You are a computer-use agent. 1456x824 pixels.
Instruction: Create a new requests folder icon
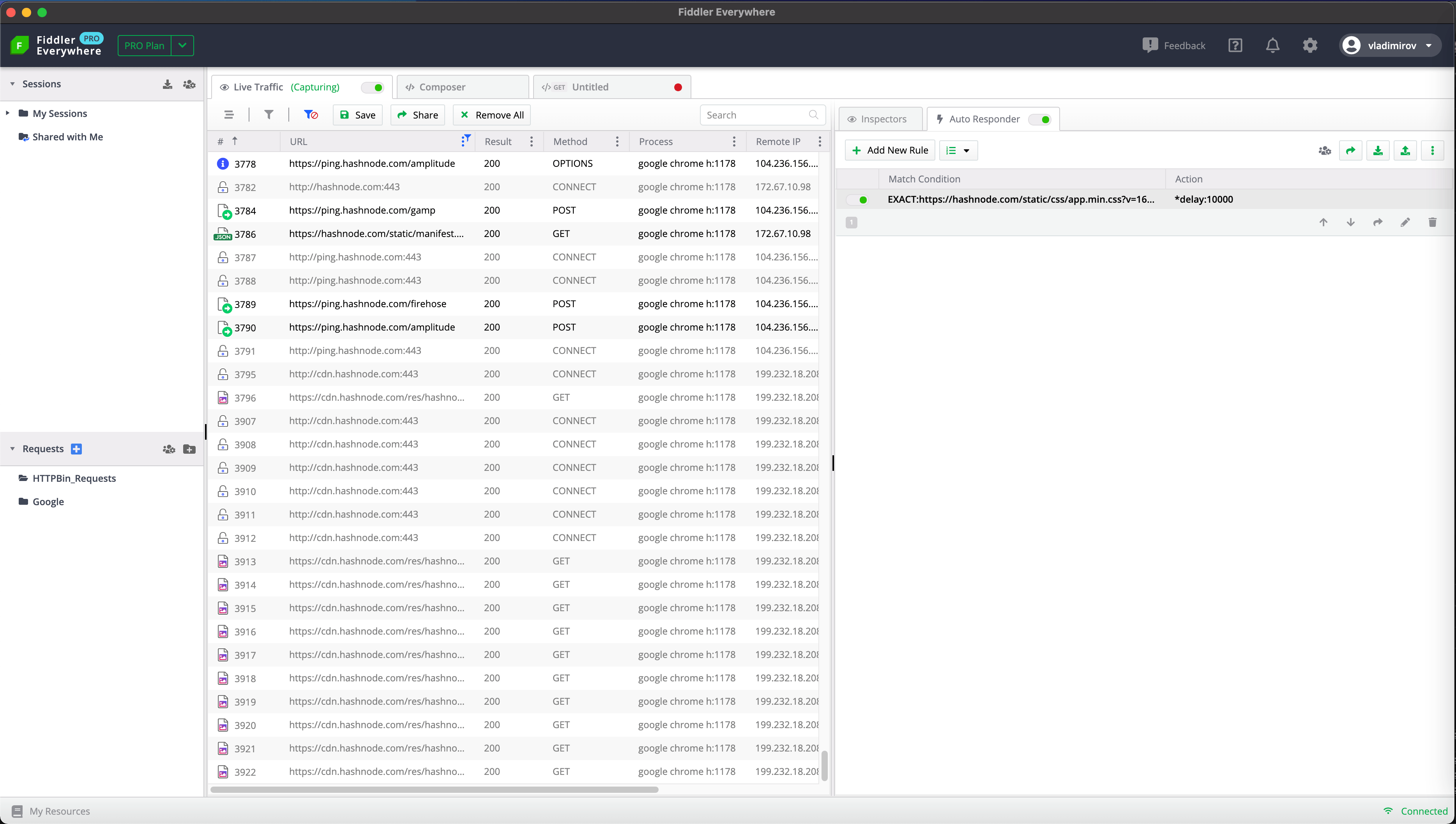click(x=189, y=449)
